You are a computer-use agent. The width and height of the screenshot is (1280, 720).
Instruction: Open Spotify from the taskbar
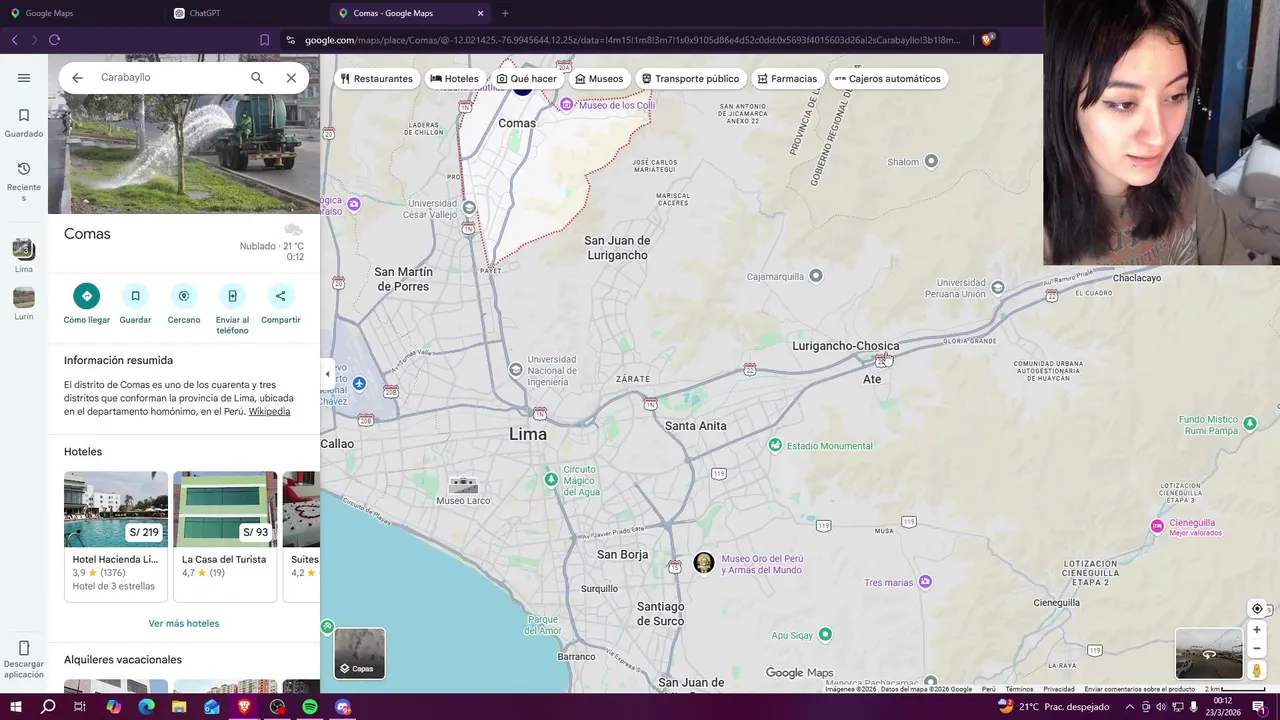pyautogui.click(x=310, y=707)
